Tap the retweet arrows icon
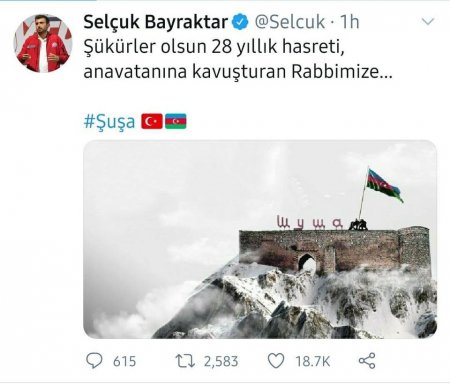Screen dimensions: 450x384 click(185, 361)
